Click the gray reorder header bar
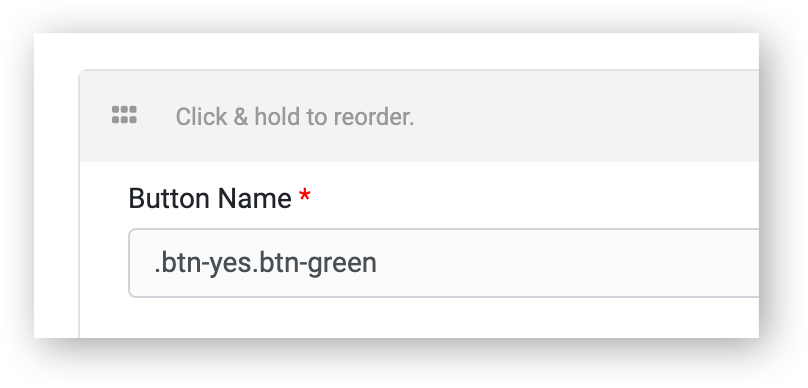This screenshot has height=388, width=808. pyautogui.click(x=419, y=116)
